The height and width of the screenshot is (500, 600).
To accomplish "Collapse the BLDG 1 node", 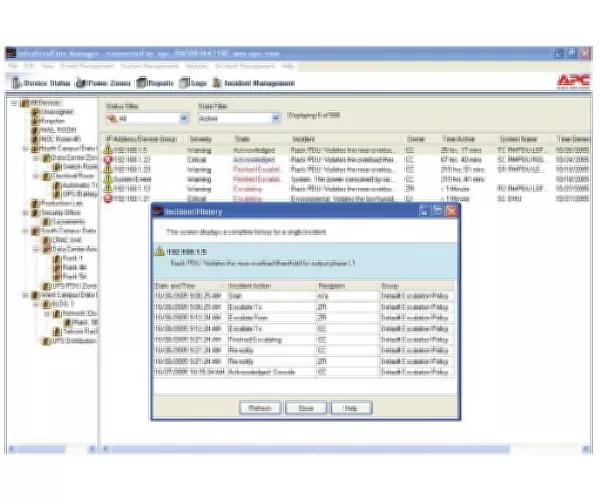I will pyautogui.click(x=36, y=304).
